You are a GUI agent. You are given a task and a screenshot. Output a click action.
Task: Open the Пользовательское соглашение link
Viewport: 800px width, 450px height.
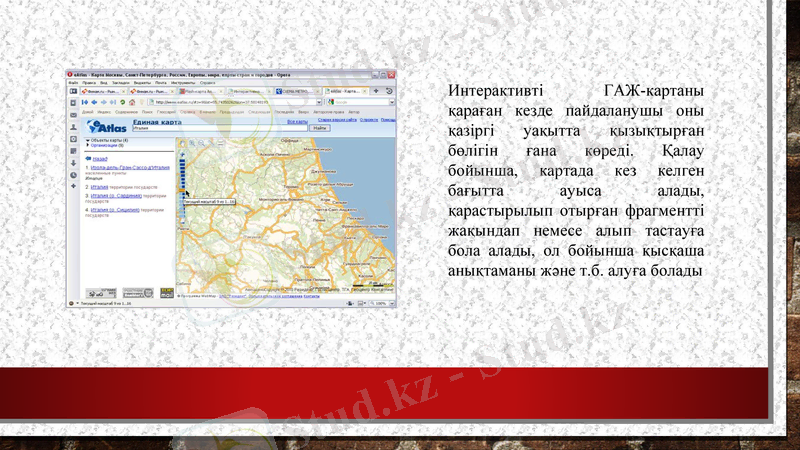275,296
